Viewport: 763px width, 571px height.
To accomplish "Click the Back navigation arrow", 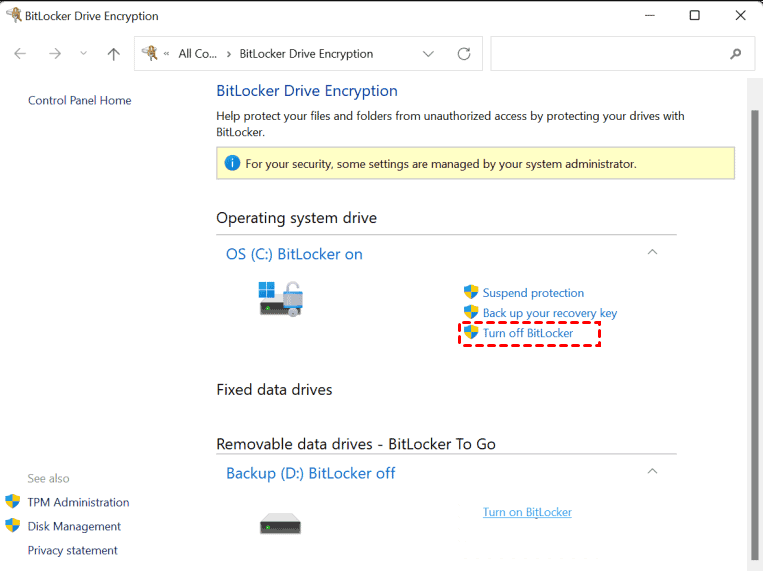I will coord(21,54).
